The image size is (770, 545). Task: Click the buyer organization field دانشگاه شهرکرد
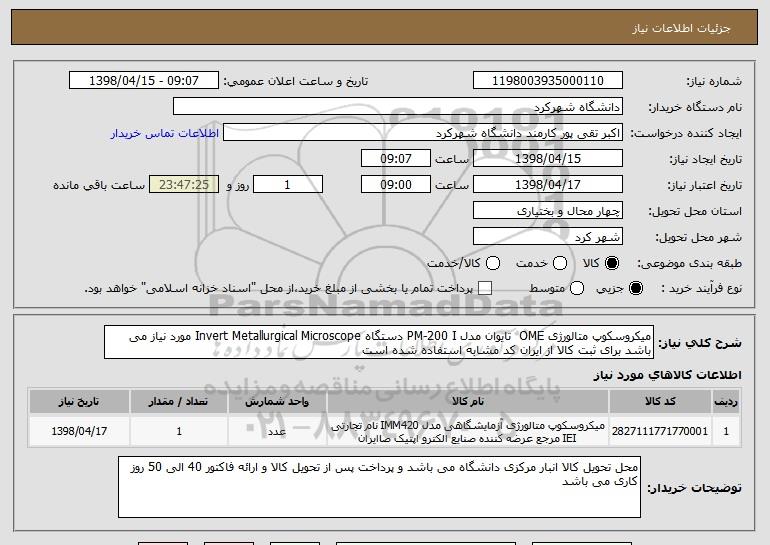click(398, 107)
